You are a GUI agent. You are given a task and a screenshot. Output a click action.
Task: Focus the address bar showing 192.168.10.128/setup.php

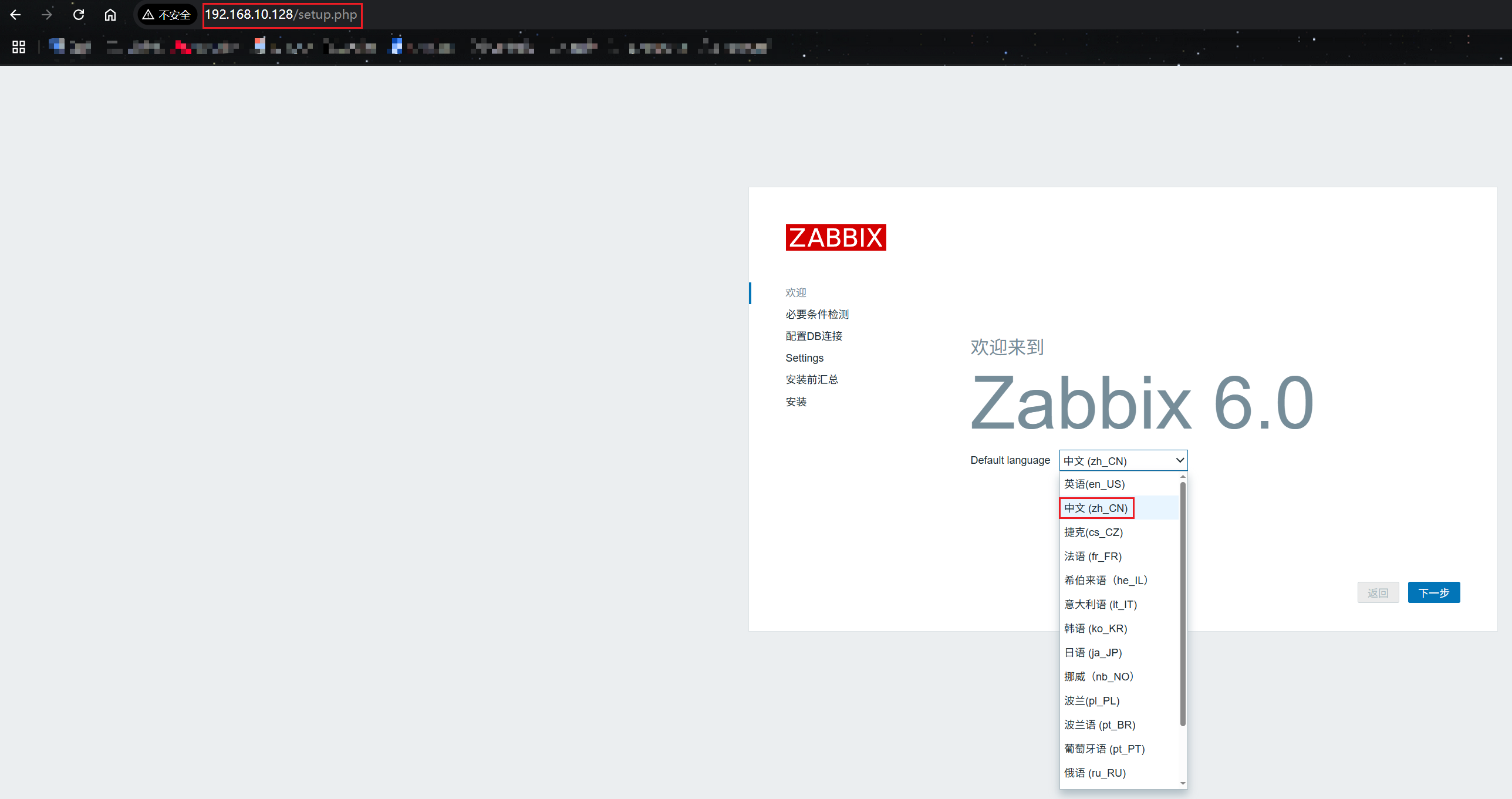pyautogui.click(x=281, y=15)
